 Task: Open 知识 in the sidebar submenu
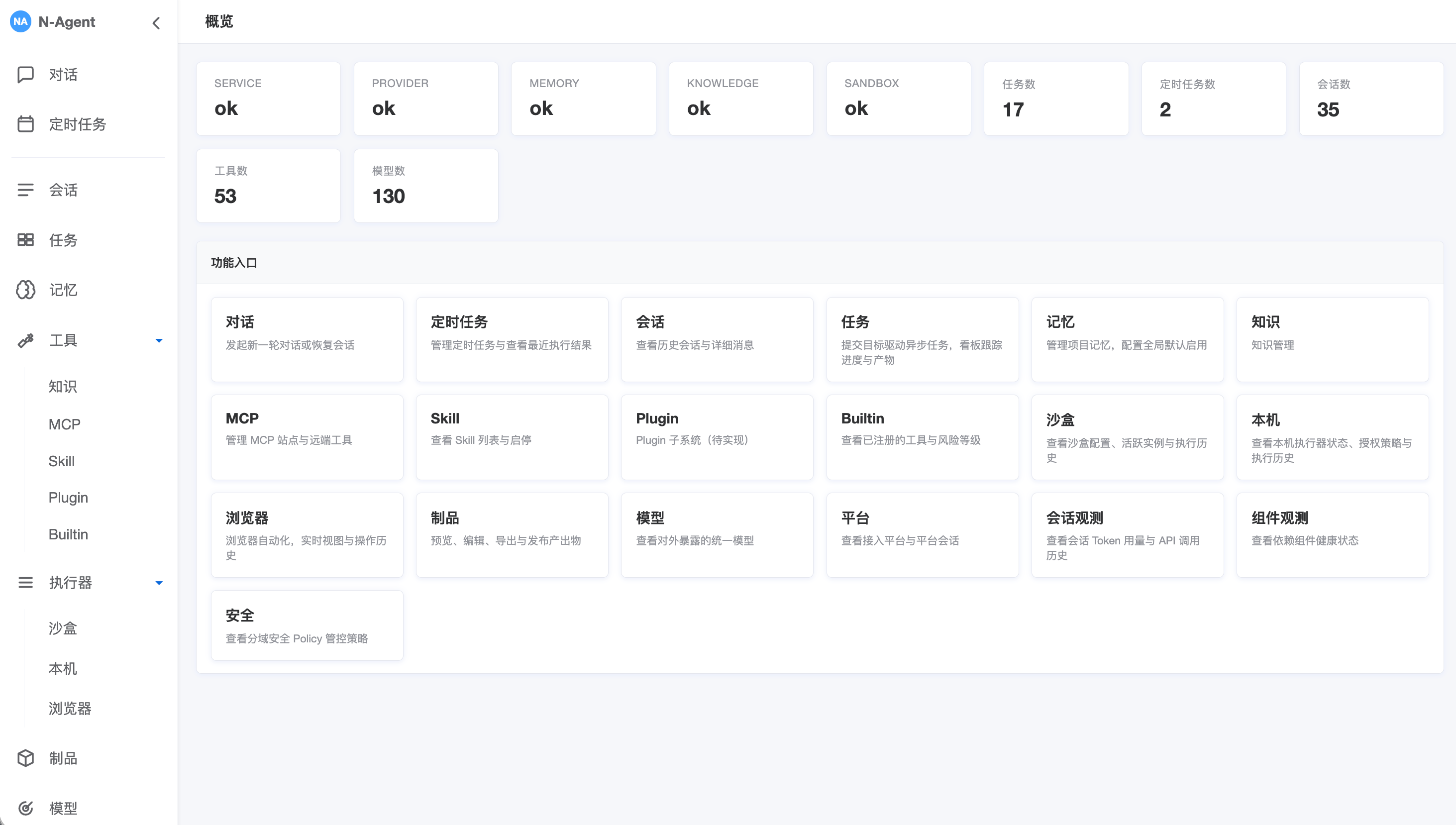[x=63, y=387]
